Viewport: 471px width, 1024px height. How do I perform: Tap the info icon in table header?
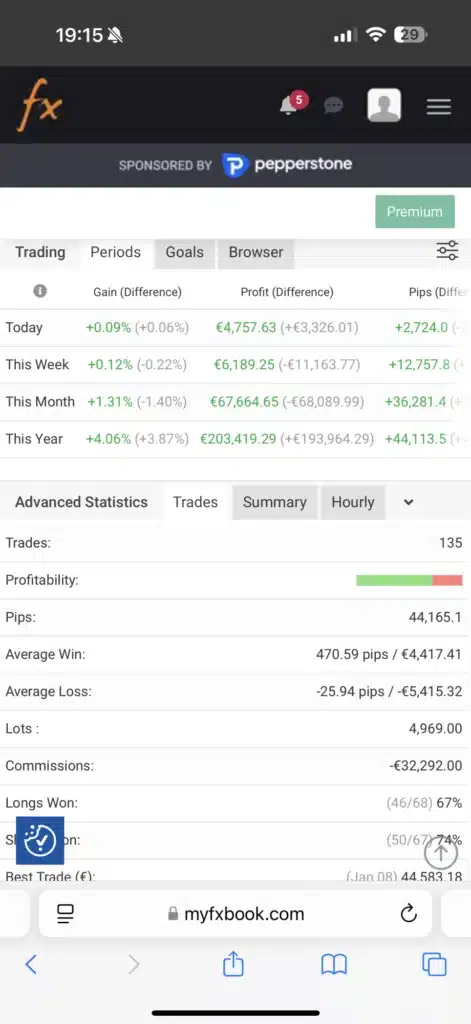point(40,291)
